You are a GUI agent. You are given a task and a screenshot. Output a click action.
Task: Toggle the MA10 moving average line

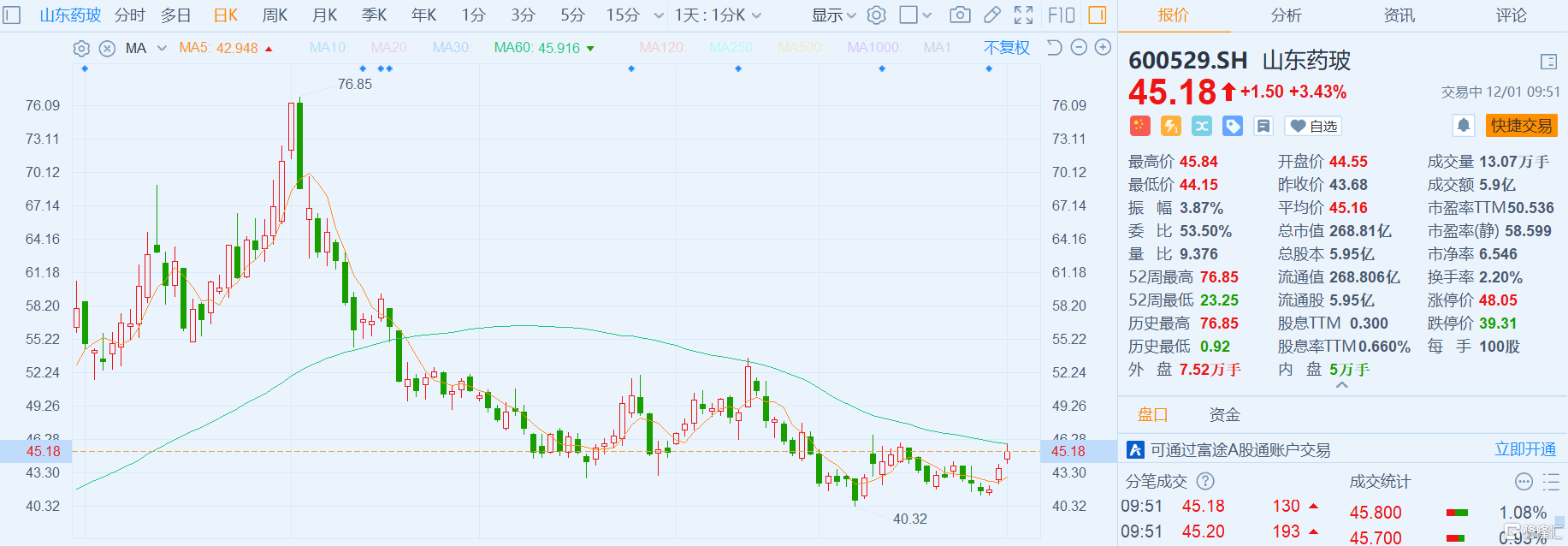[x=328, y=48]
